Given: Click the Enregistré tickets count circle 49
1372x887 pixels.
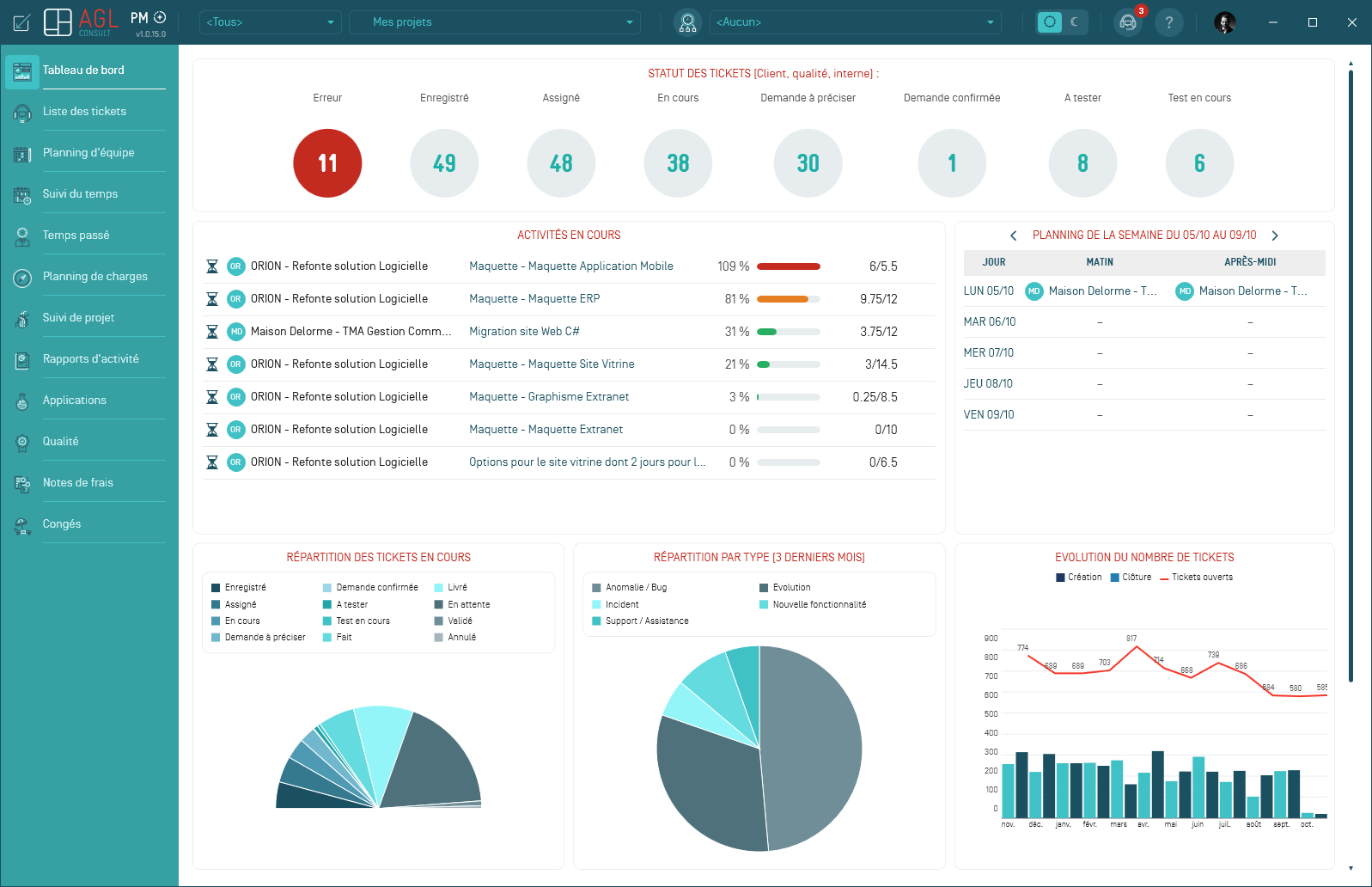Looking at the screenshot, I should [x=444, y=163].
